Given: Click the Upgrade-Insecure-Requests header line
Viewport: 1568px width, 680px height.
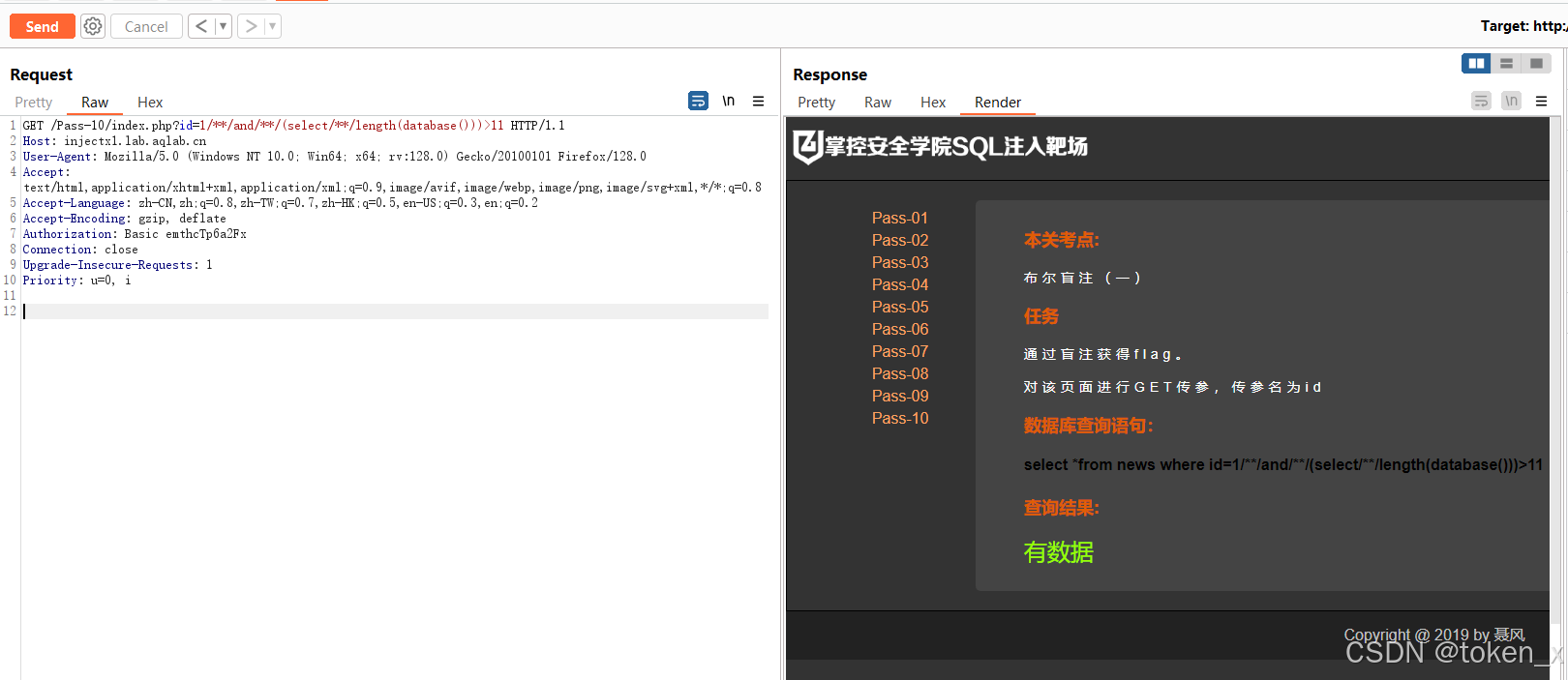Looking at the screenshot, I should coord(118,265).
